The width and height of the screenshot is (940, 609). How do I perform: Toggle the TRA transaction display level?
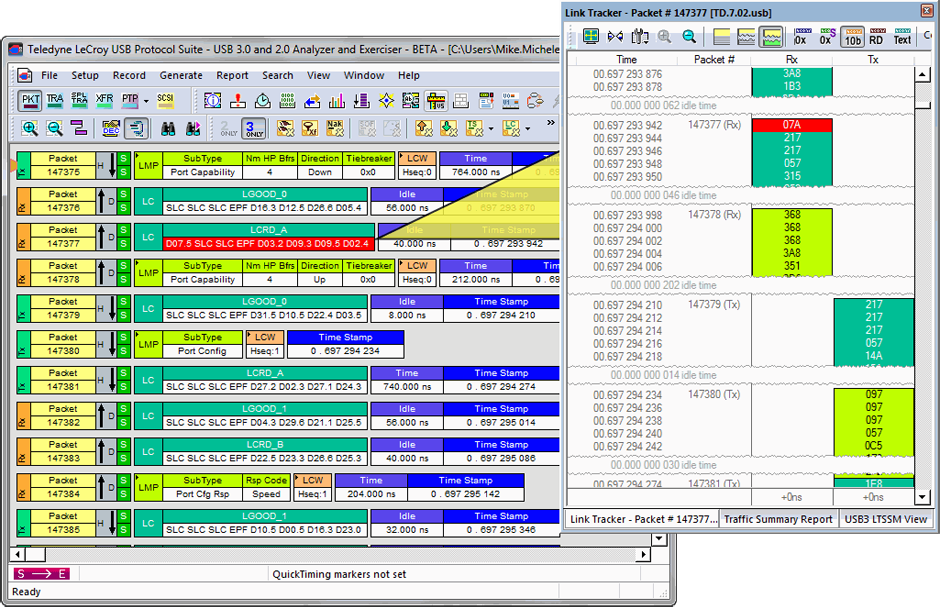tap(55, 101)
